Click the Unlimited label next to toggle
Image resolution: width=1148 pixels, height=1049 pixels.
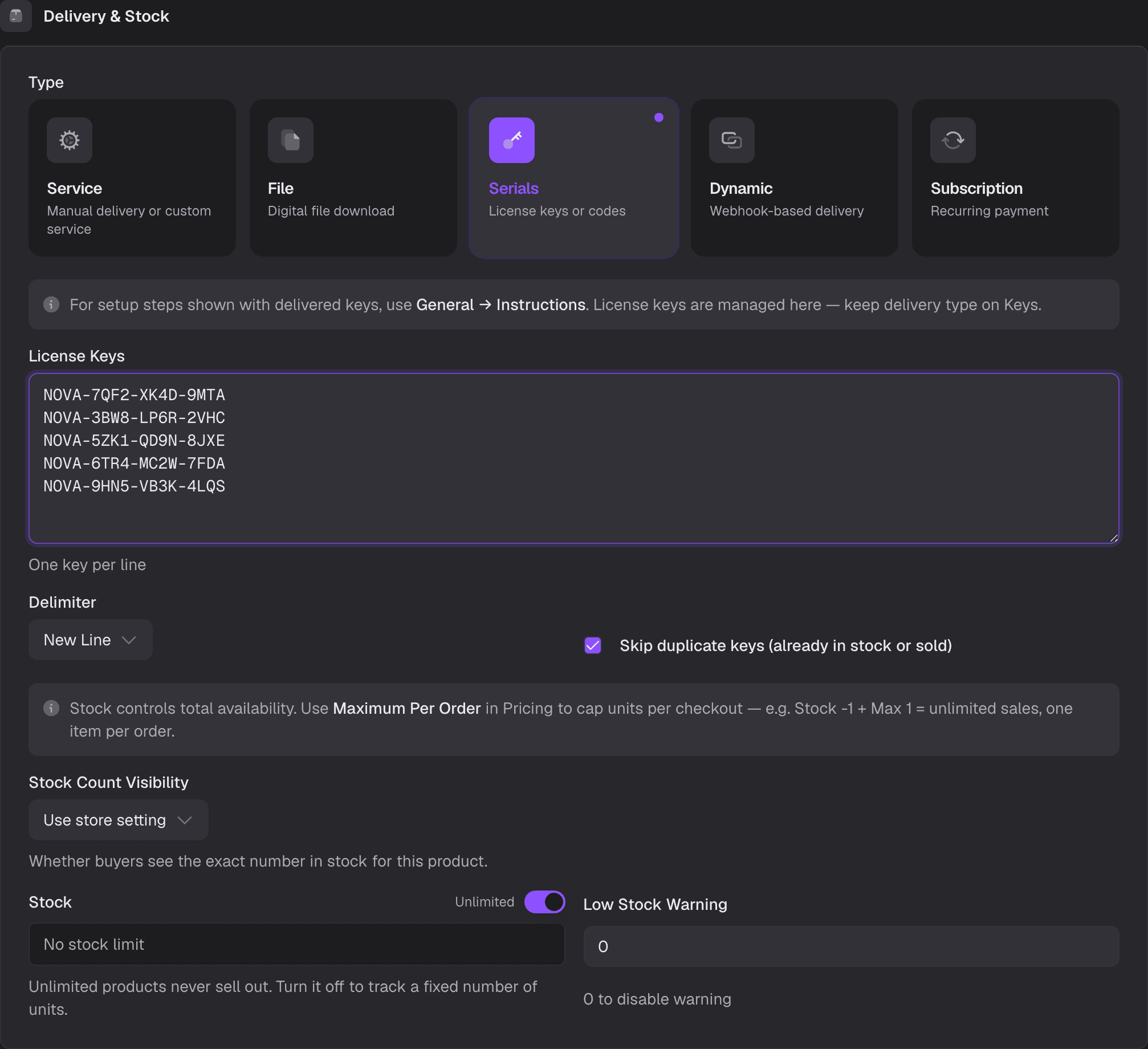[485, 902]
